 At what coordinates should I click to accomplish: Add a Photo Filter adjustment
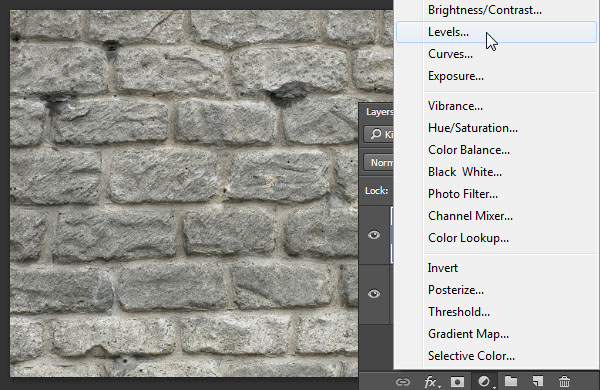(463, 194)
